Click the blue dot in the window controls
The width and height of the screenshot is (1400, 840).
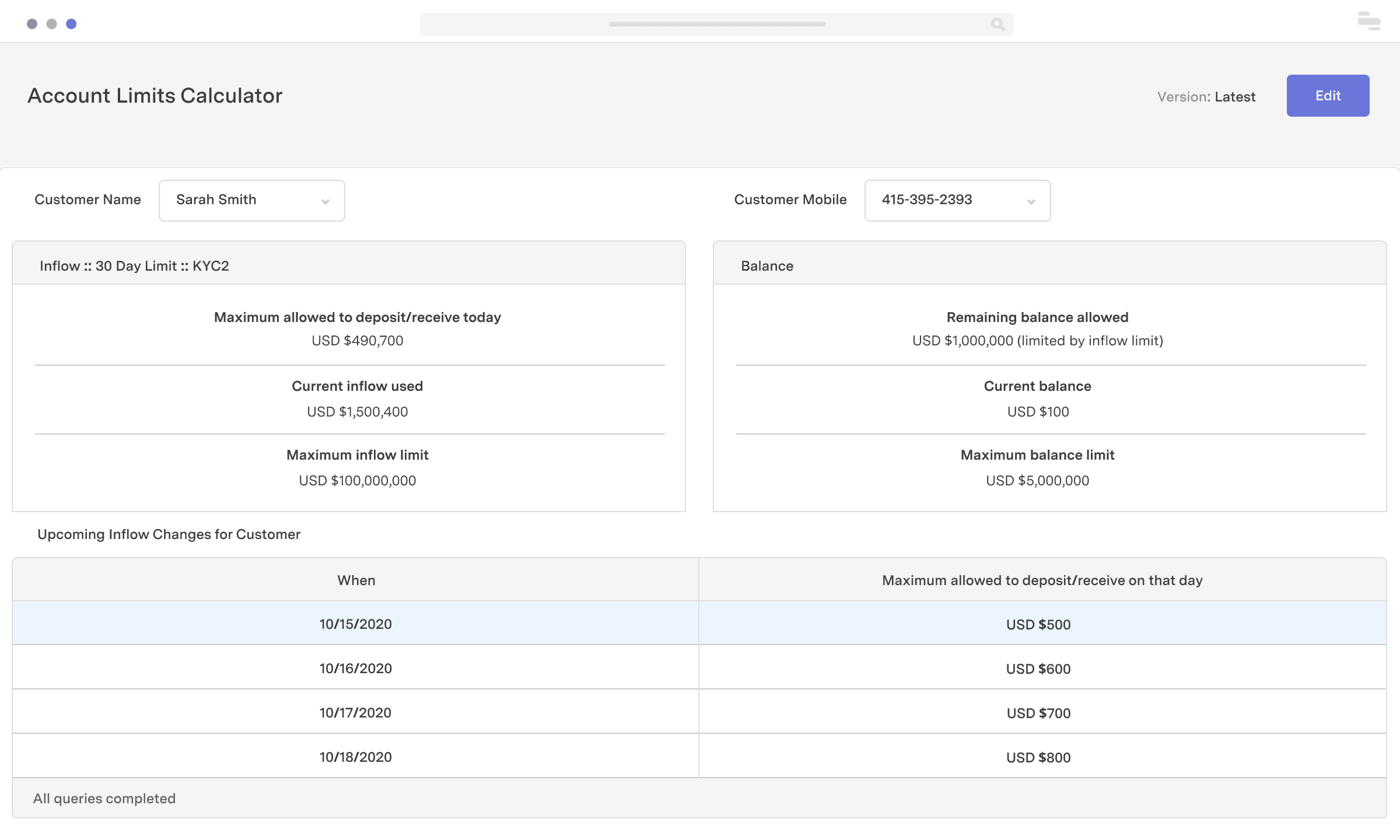point(72,23)
